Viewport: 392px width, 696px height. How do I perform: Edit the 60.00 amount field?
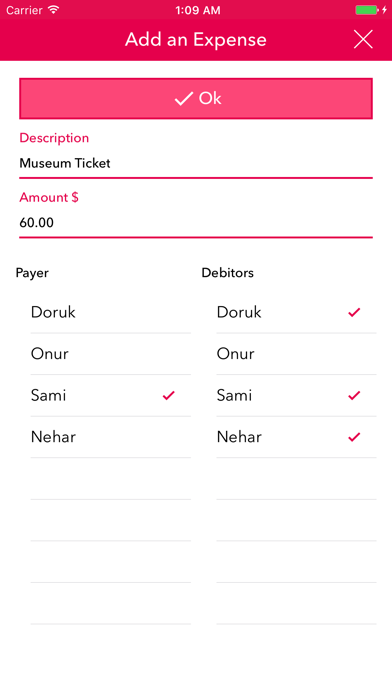coord(196,223)
